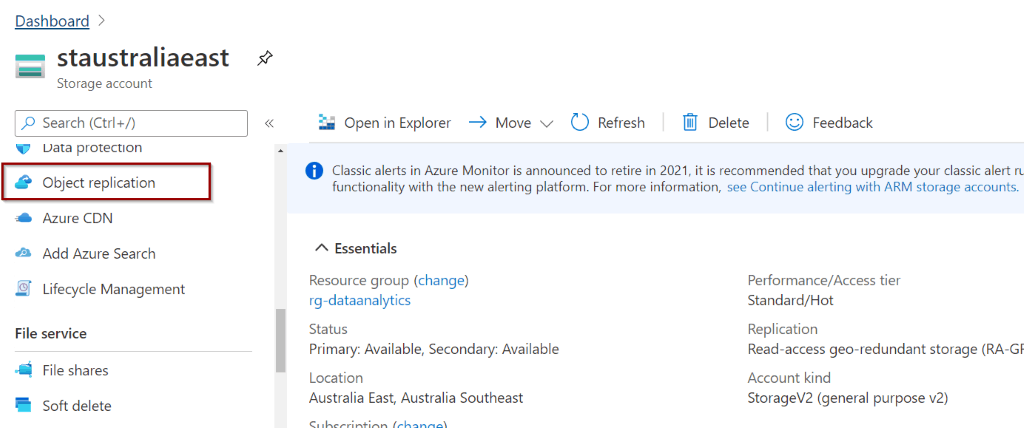The width and height of the screenshot is (1024, 428).
Task: Click the Feedback button label
Action: [x=842, y=123]
